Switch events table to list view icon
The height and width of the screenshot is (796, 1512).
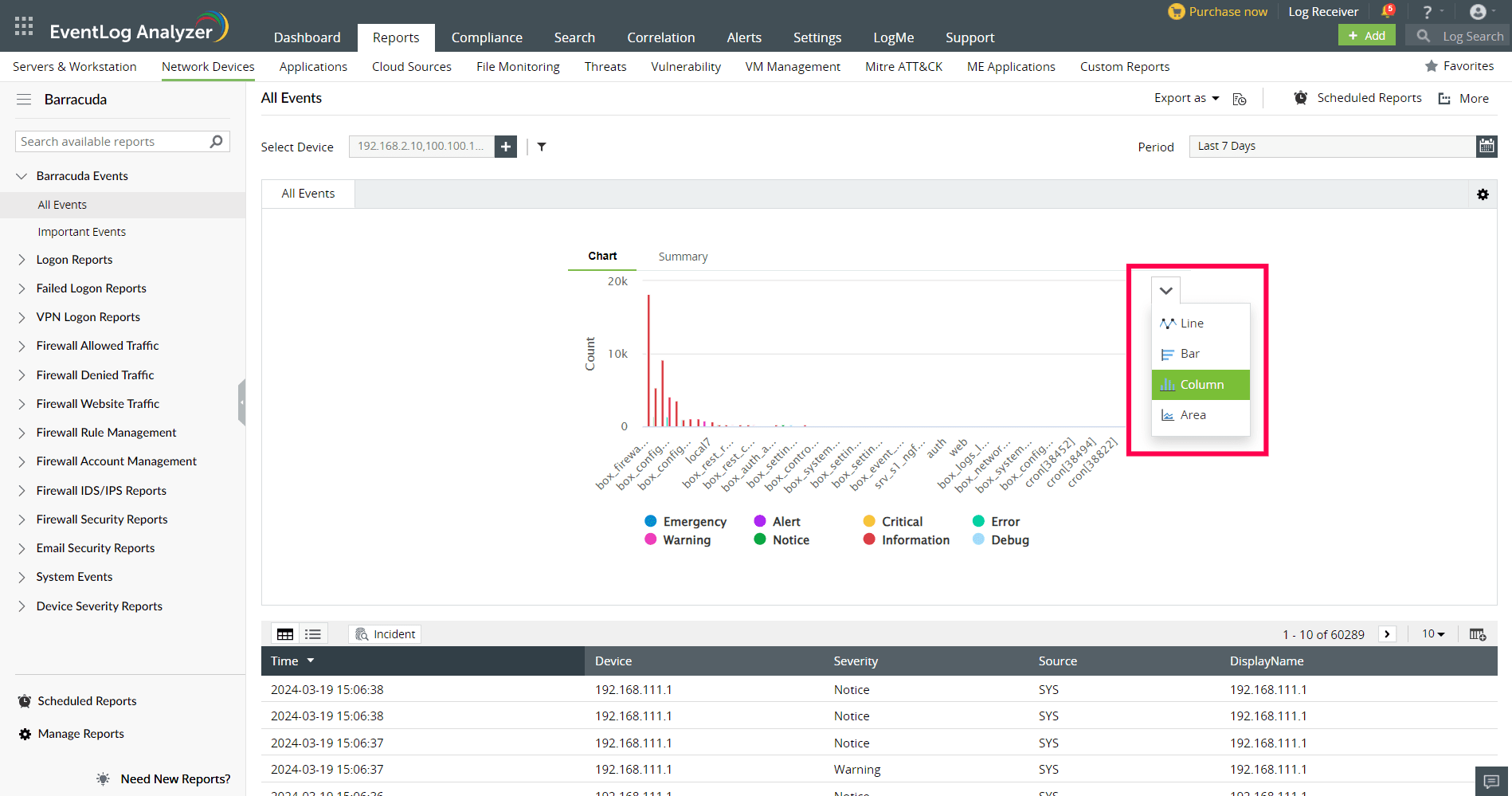(x=312, y=633)
